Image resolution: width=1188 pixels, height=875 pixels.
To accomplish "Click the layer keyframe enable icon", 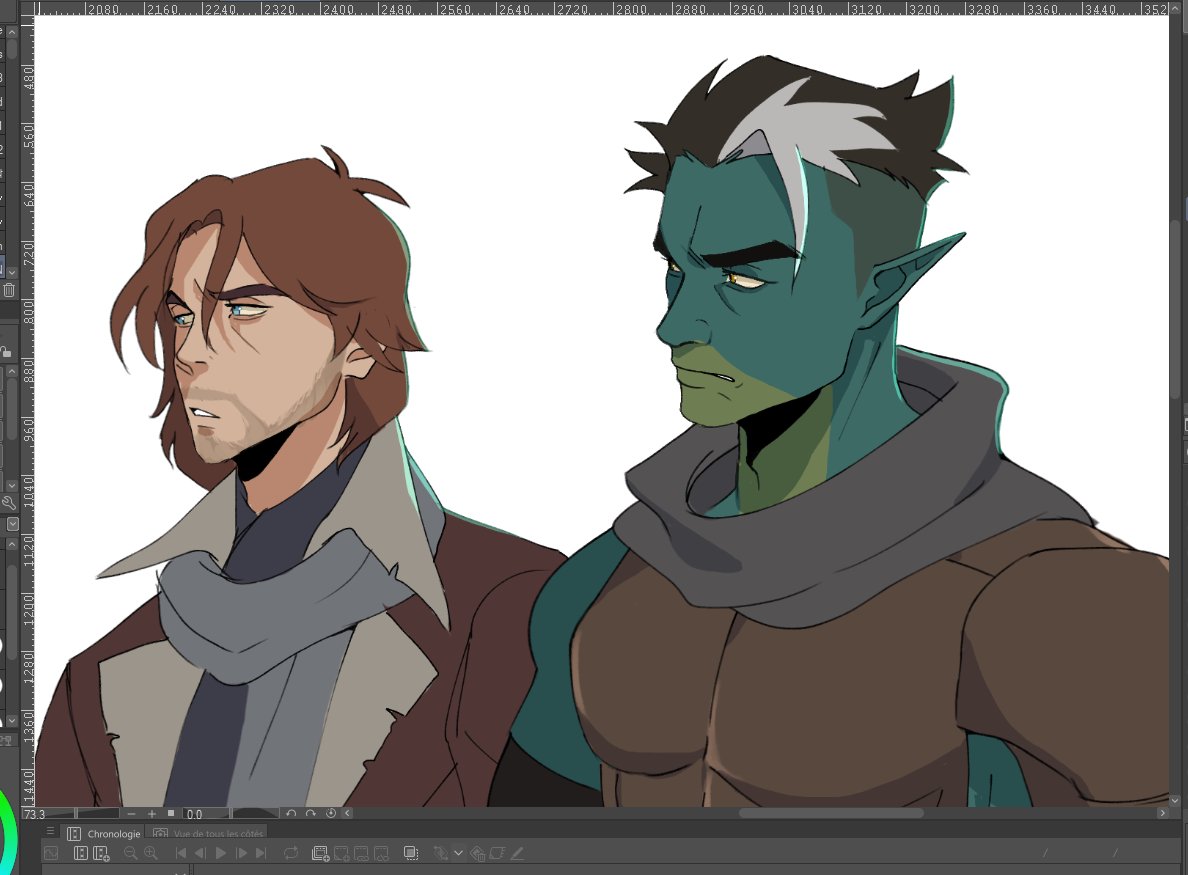I will pyautogui.click(x=497, y=853).
